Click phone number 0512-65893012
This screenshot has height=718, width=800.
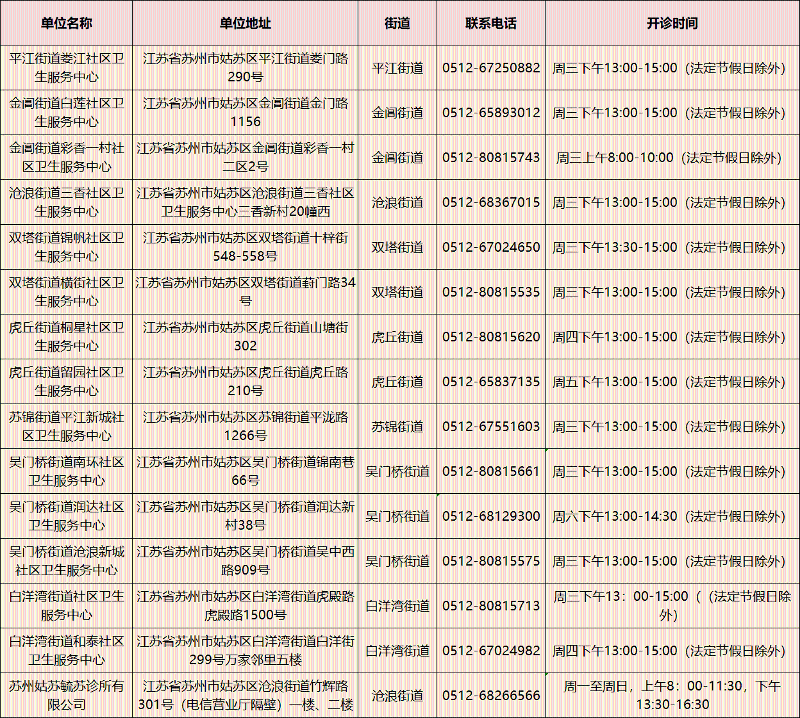(x=491, y=113)
